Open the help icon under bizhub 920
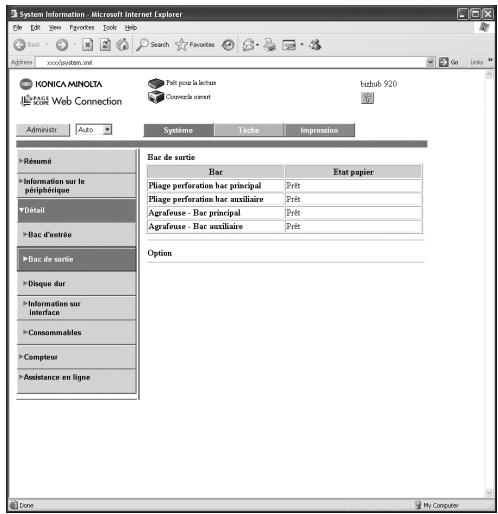This screenshot has height=514, width=498. point(367,98)
